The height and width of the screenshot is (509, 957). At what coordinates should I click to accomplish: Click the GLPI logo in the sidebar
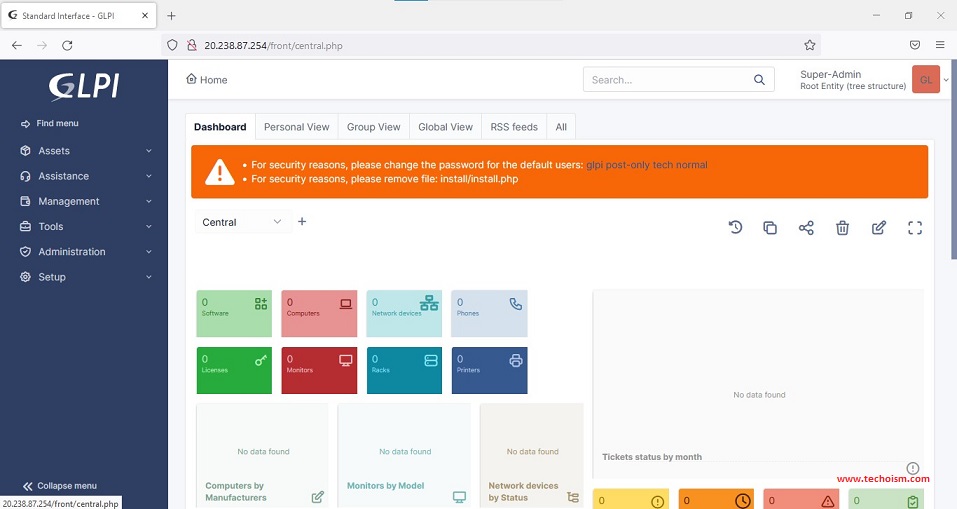[x=84, y=86]
